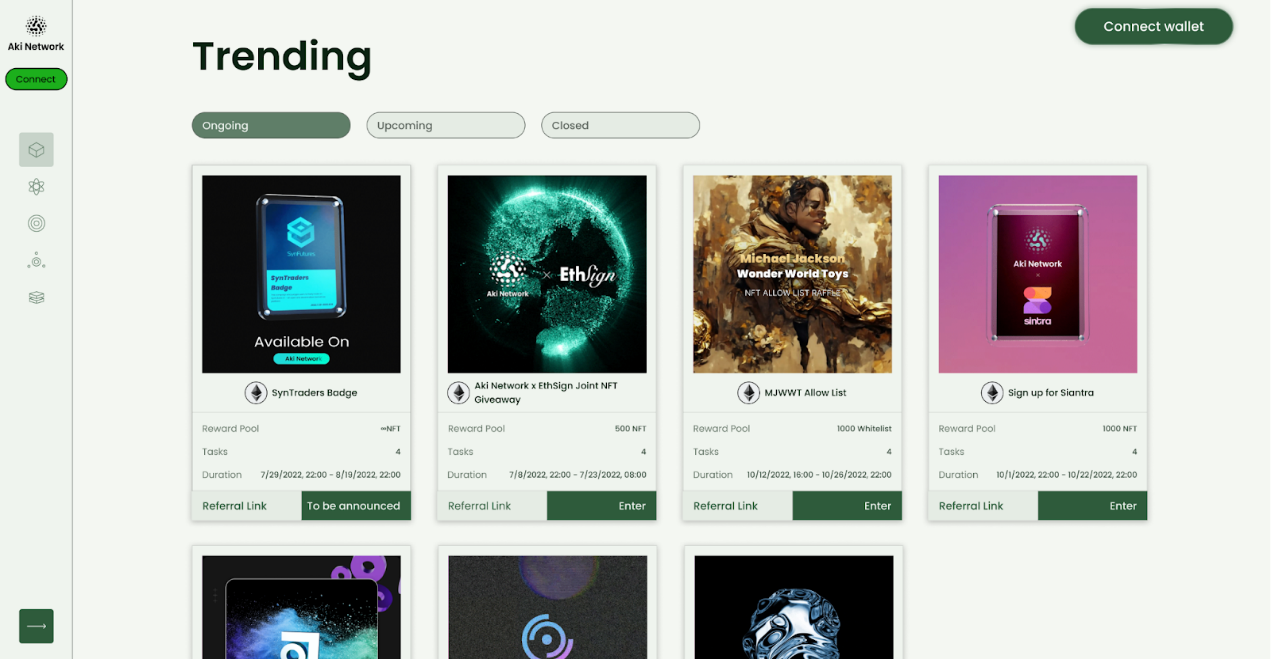Viewport: 1271px width, 659px height.
Task: Click the green Connect button in sidebar
Action: 36,79
